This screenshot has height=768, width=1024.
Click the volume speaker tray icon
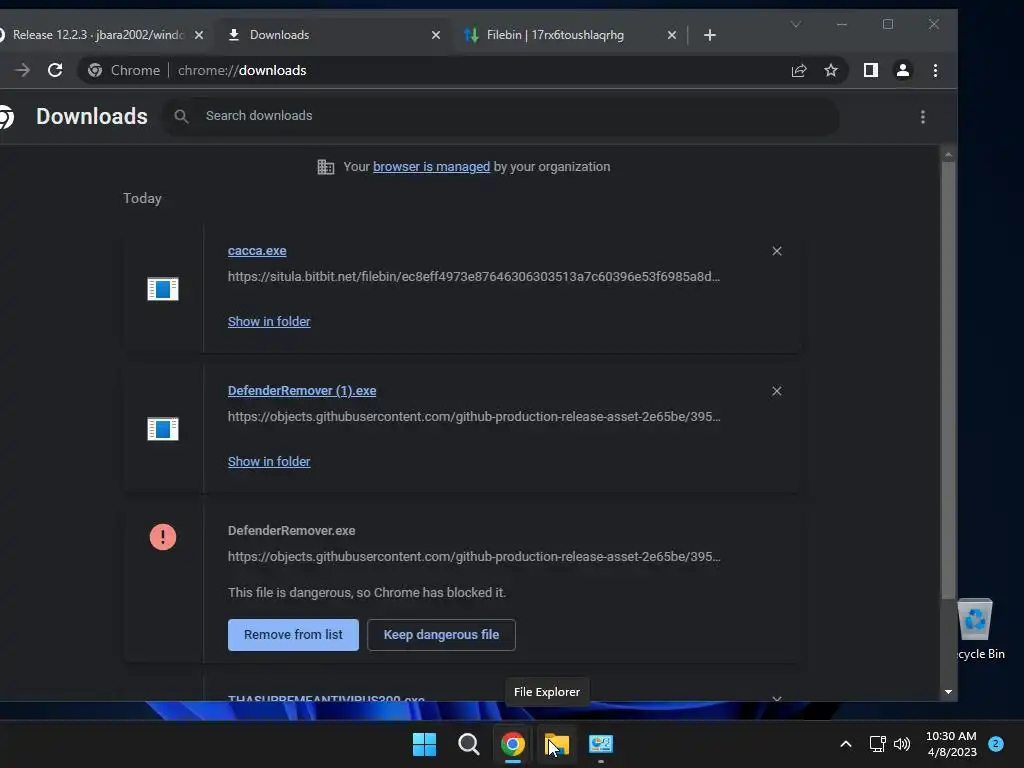[902, 744]
